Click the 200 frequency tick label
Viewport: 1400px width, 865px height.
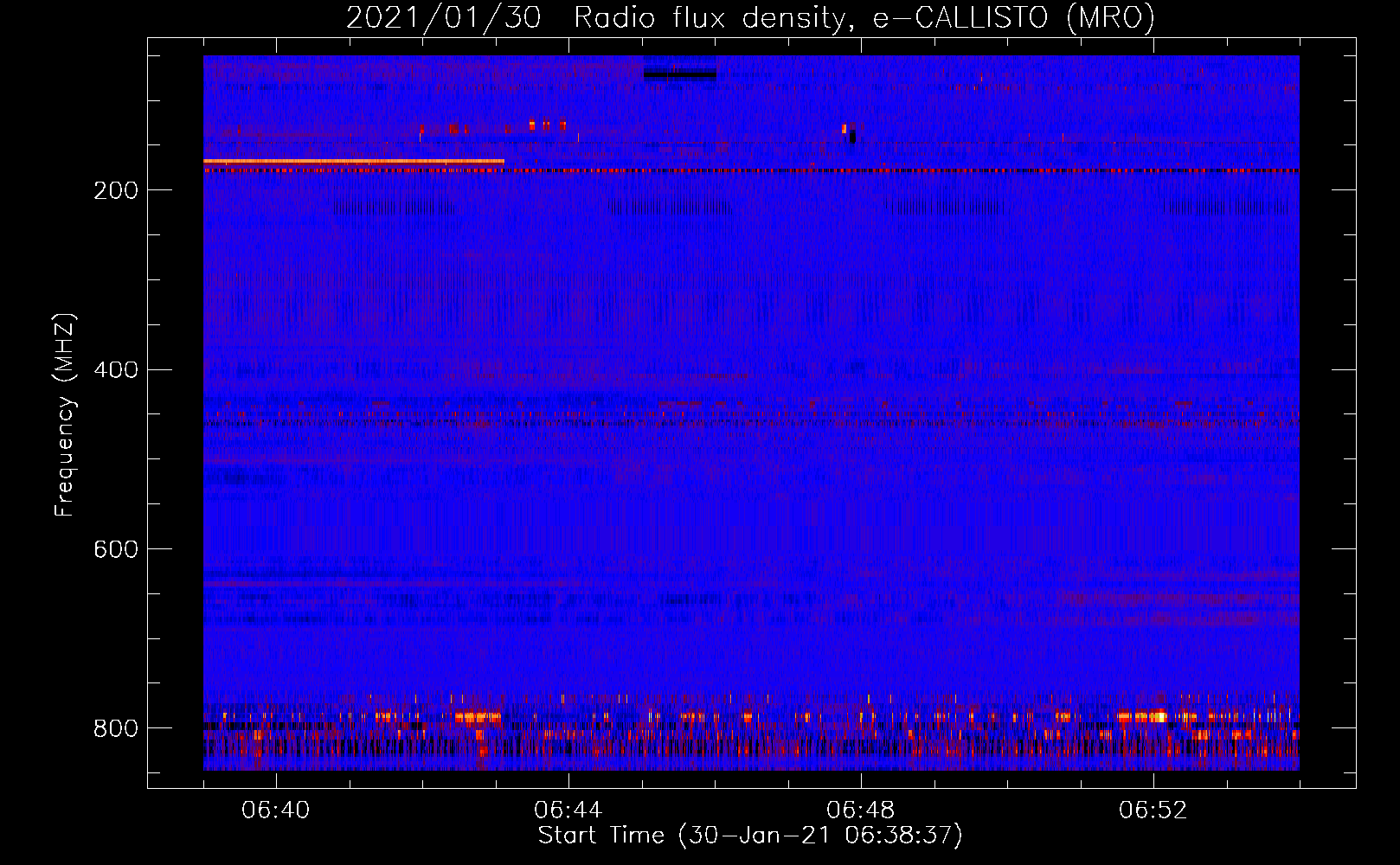click(x=116, y=190)
